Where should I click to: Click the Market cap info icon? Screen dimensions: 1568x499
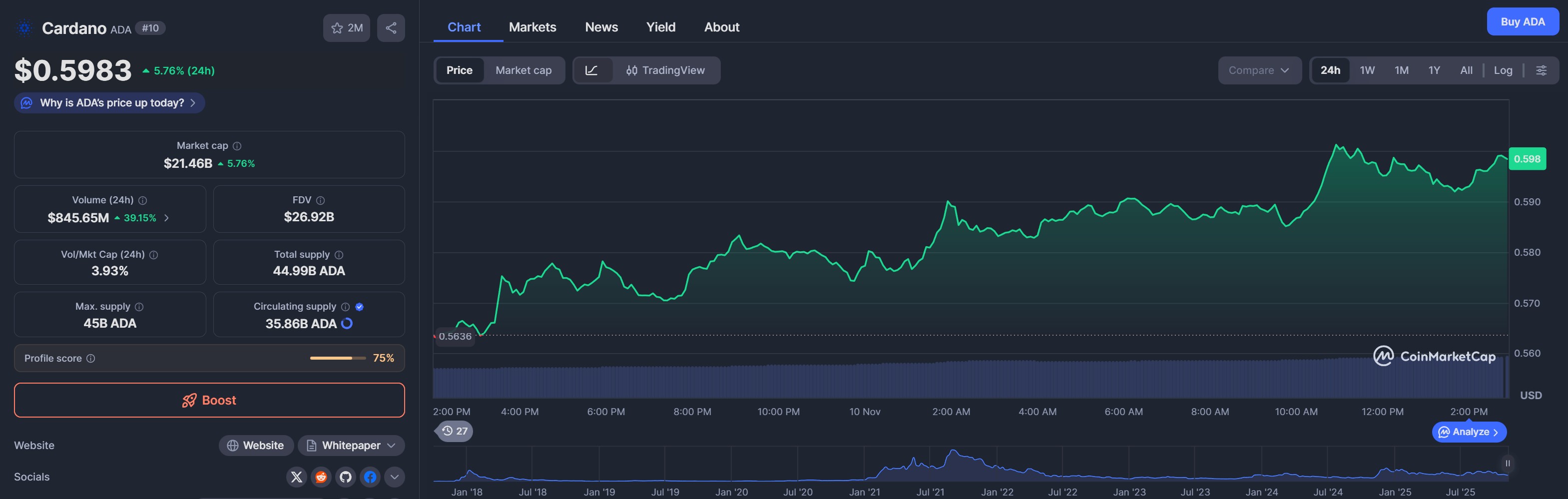[x=237, y=146]
